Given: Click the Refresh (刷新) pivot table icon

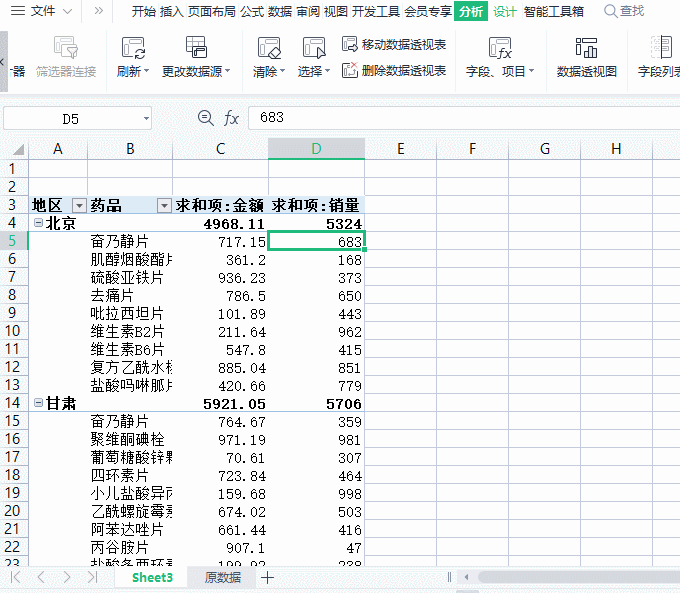Looking at the screenshot, I should pos(133,48).
